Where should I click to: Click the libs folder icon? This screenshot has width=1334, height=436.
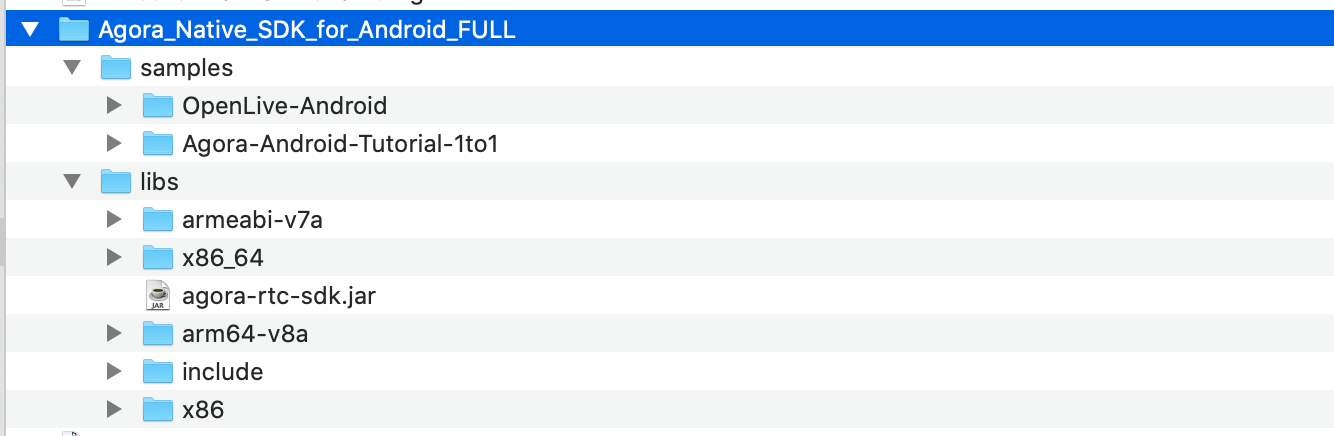[116, 182]
